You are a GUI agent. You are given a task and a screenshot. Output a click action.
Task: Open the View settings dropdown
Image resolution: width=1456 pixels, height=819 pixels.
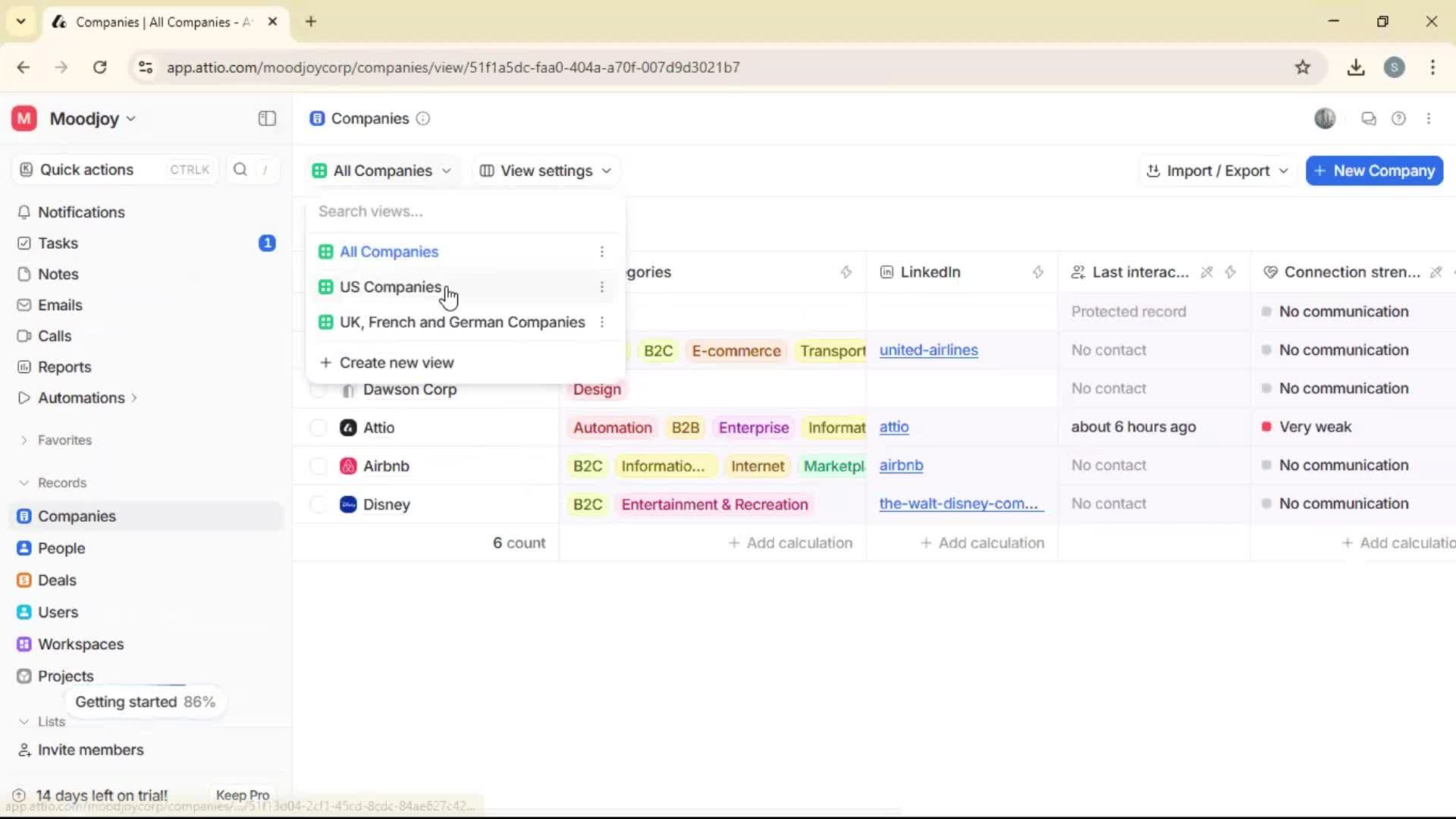click(x=545, y=171)
